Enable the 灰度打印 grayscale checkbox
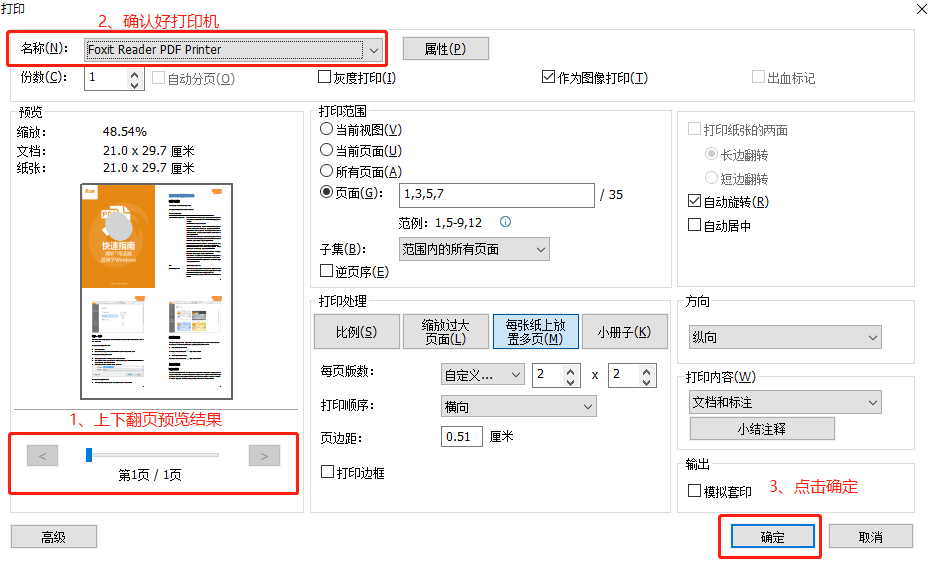The height and width of the screenshot is (570, 937). pos(324,77)
